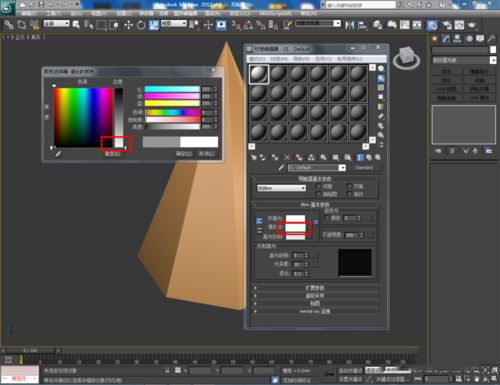The width and height of the screenshot is (500, 385).
Task: Click the color selector eyedropper icon
Action: 58,154
